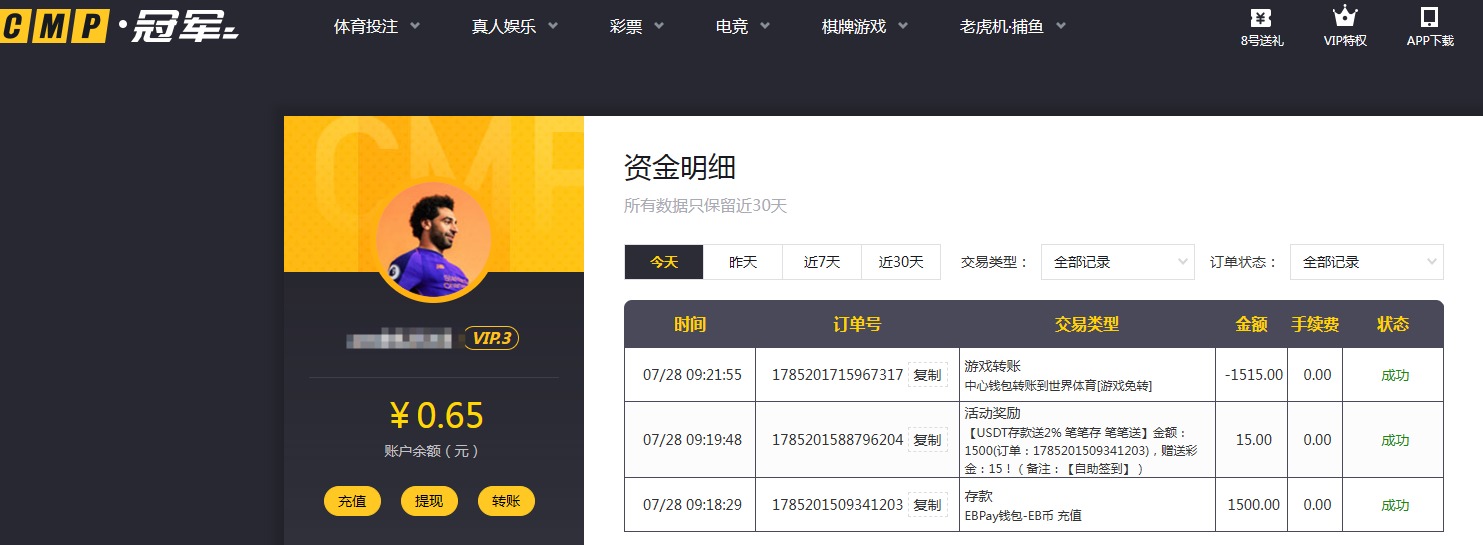The height and width of the screenshot is (545, 1483).
Task: Click the 15.00 amount cell
Action: [1254, 440]
